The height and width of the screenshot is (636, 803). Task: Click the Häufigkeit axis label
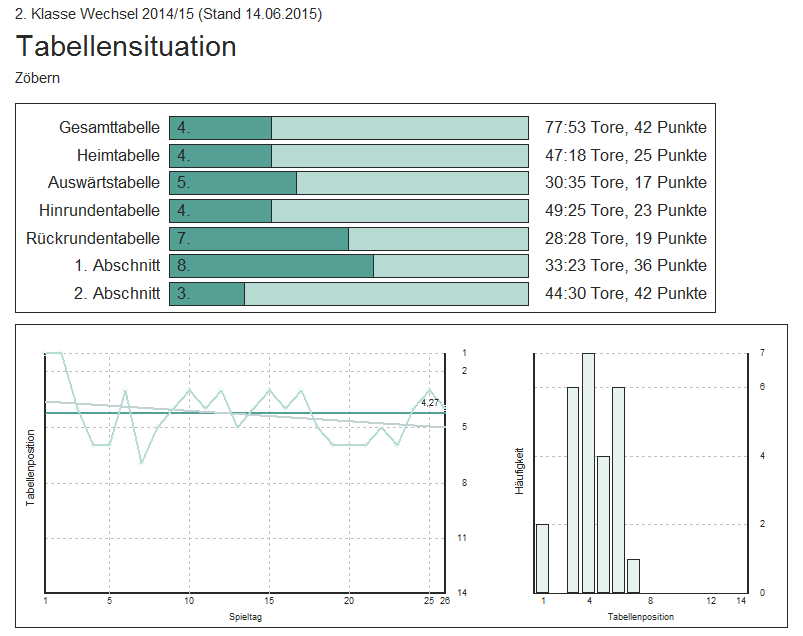coord(519,472)
